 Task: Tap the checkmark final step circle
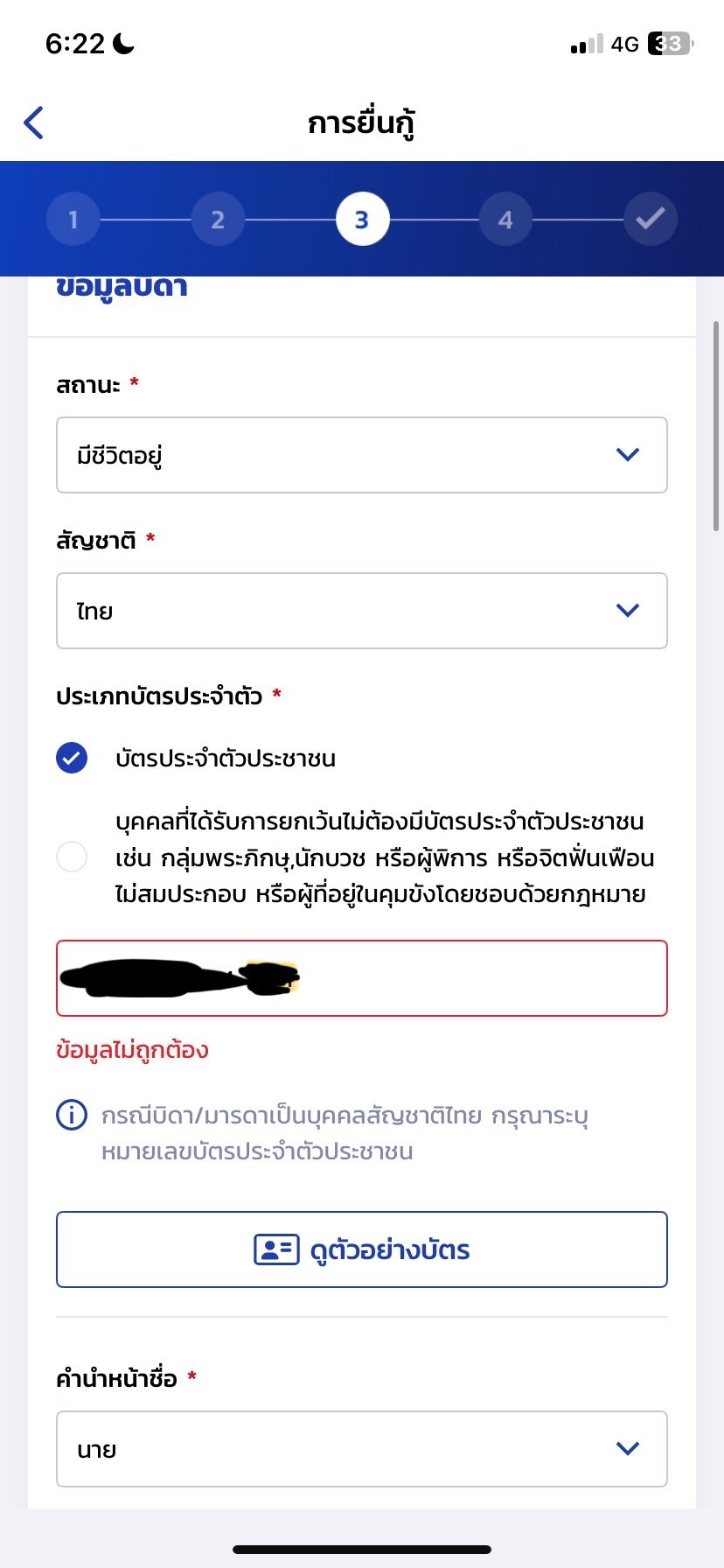coord(651,219)
